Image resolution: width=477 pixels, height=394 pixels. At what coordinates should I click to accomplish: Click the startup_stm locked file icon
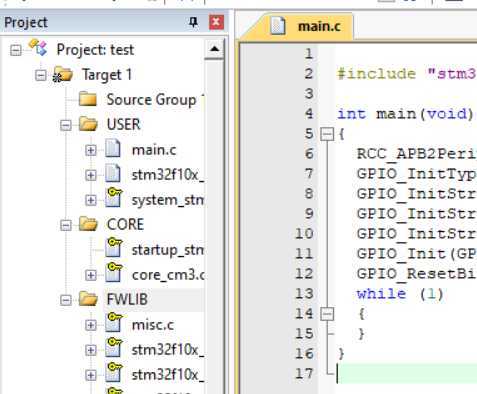pyautogui.click(x=114, y=247)
